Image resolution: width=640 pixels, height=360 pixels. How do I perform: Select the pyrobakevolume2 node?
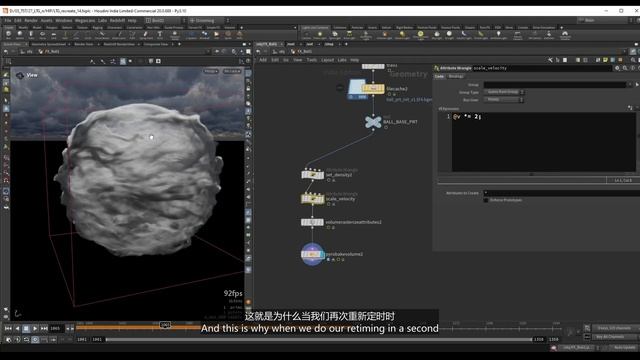click(312, 254)
